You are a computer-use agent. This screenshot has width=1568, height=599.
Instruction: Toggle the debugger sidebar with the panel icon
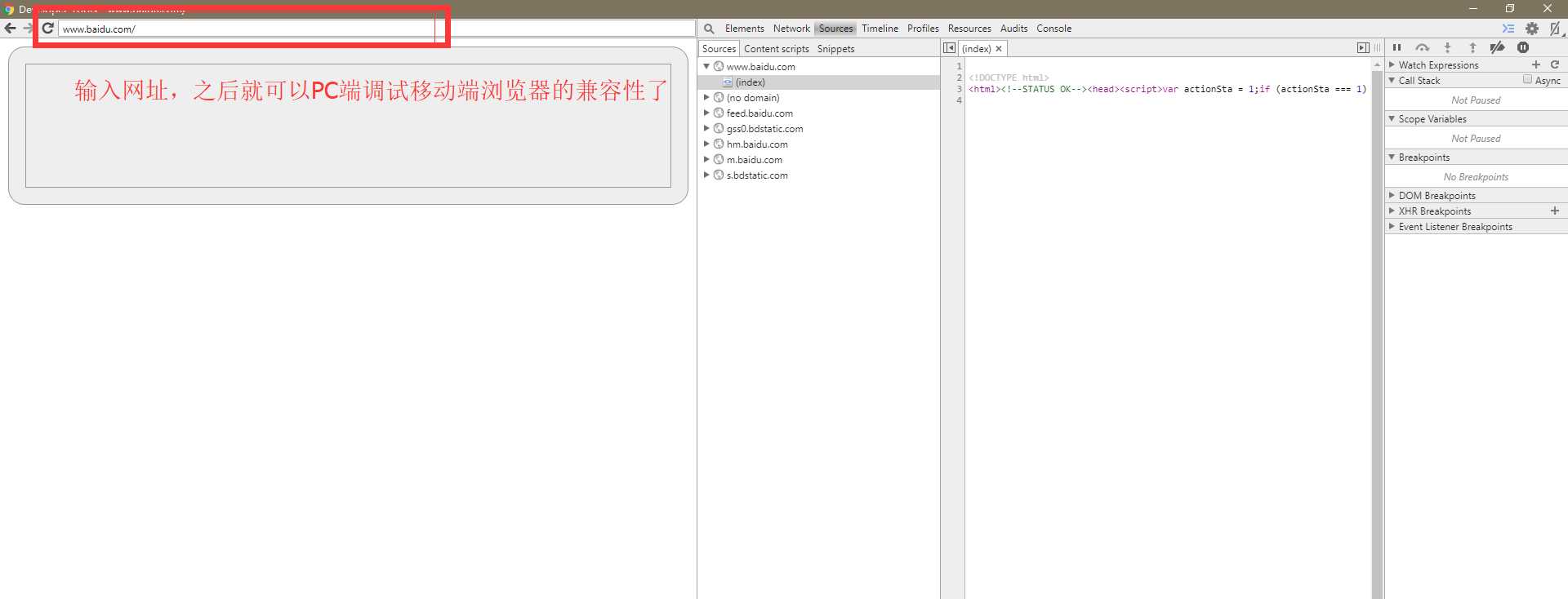coord(1362,48)
